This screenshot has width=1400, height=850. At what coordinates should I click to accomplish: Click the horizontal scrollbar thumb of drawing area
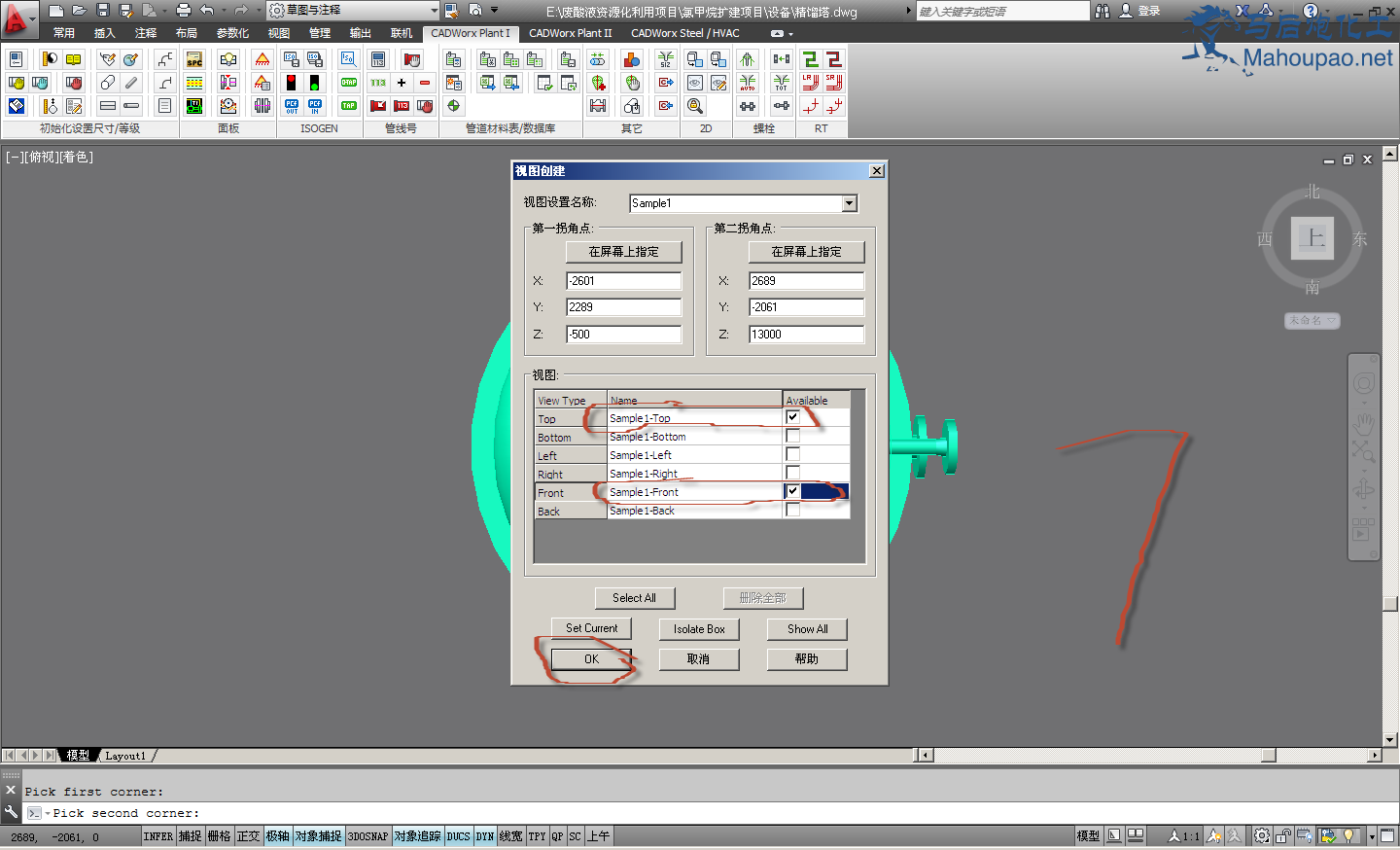point(1268,756)
